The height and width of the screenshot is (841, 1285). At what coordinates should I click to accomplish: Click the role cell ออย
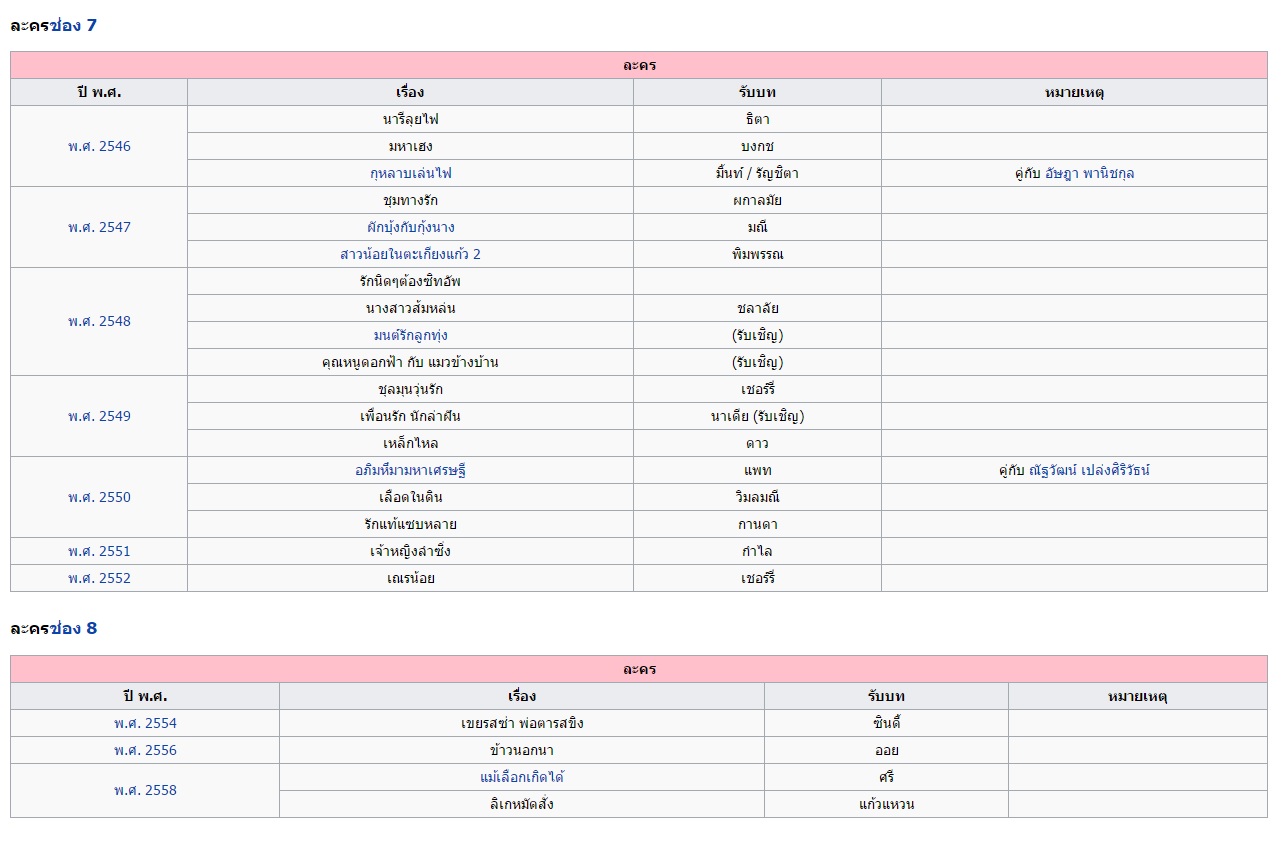[x=886, y=750]
